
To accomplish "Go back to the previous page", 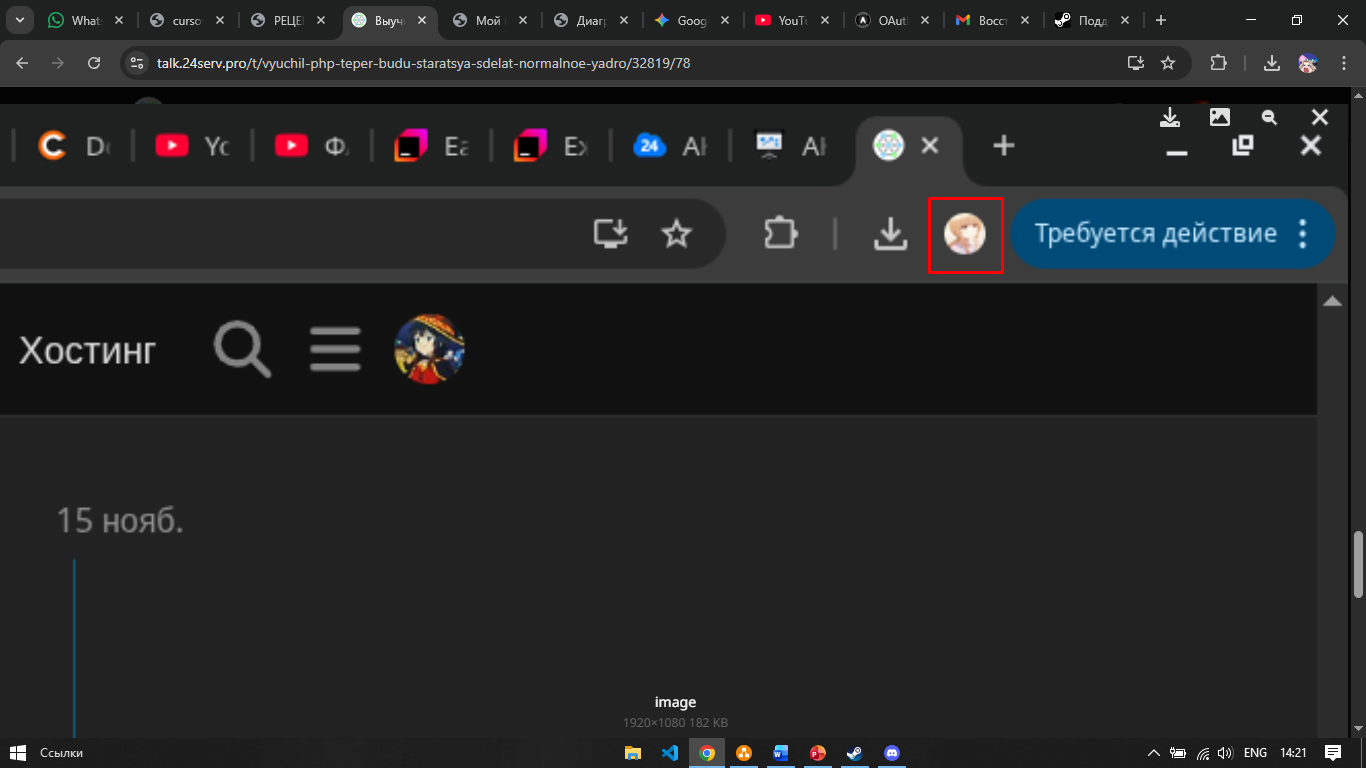I will coord(22,63).
